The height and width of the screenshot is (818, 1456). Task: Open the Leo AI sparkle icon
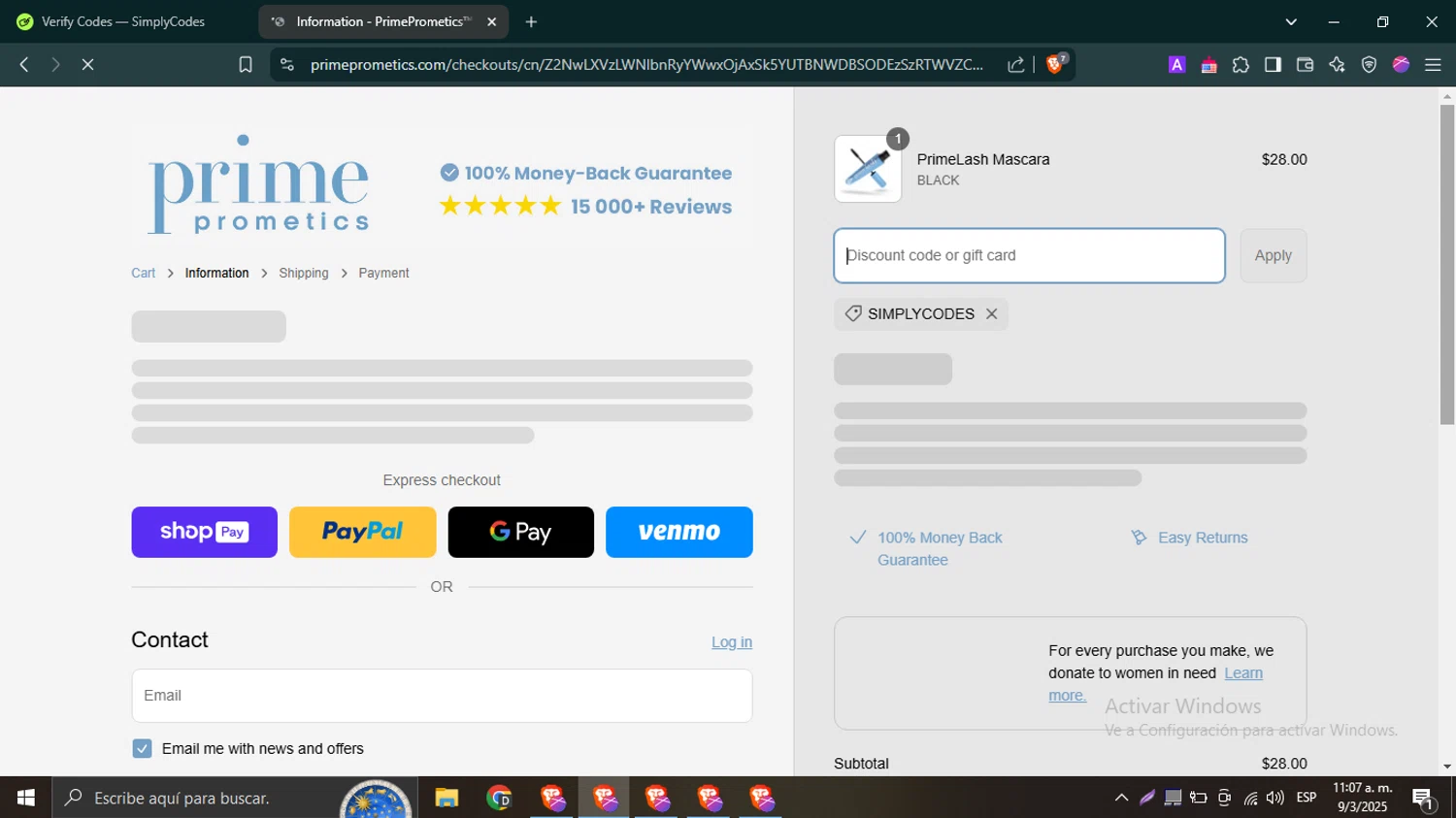click(x=1337, y=64)
